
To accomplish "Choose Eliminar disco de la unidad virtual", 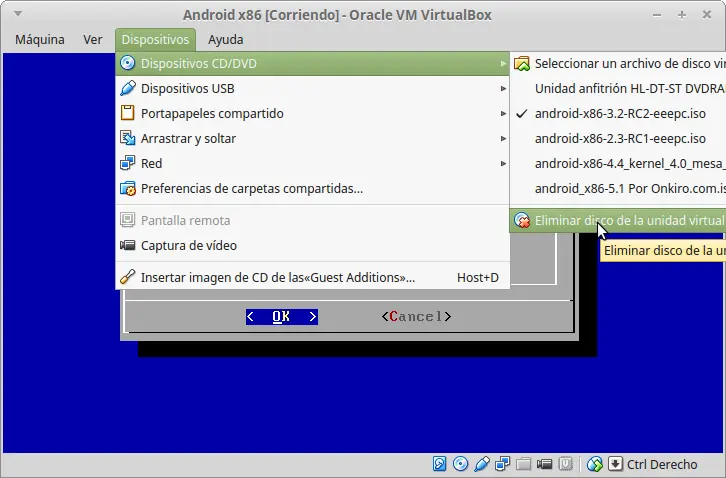I will (x=618, y=220).
